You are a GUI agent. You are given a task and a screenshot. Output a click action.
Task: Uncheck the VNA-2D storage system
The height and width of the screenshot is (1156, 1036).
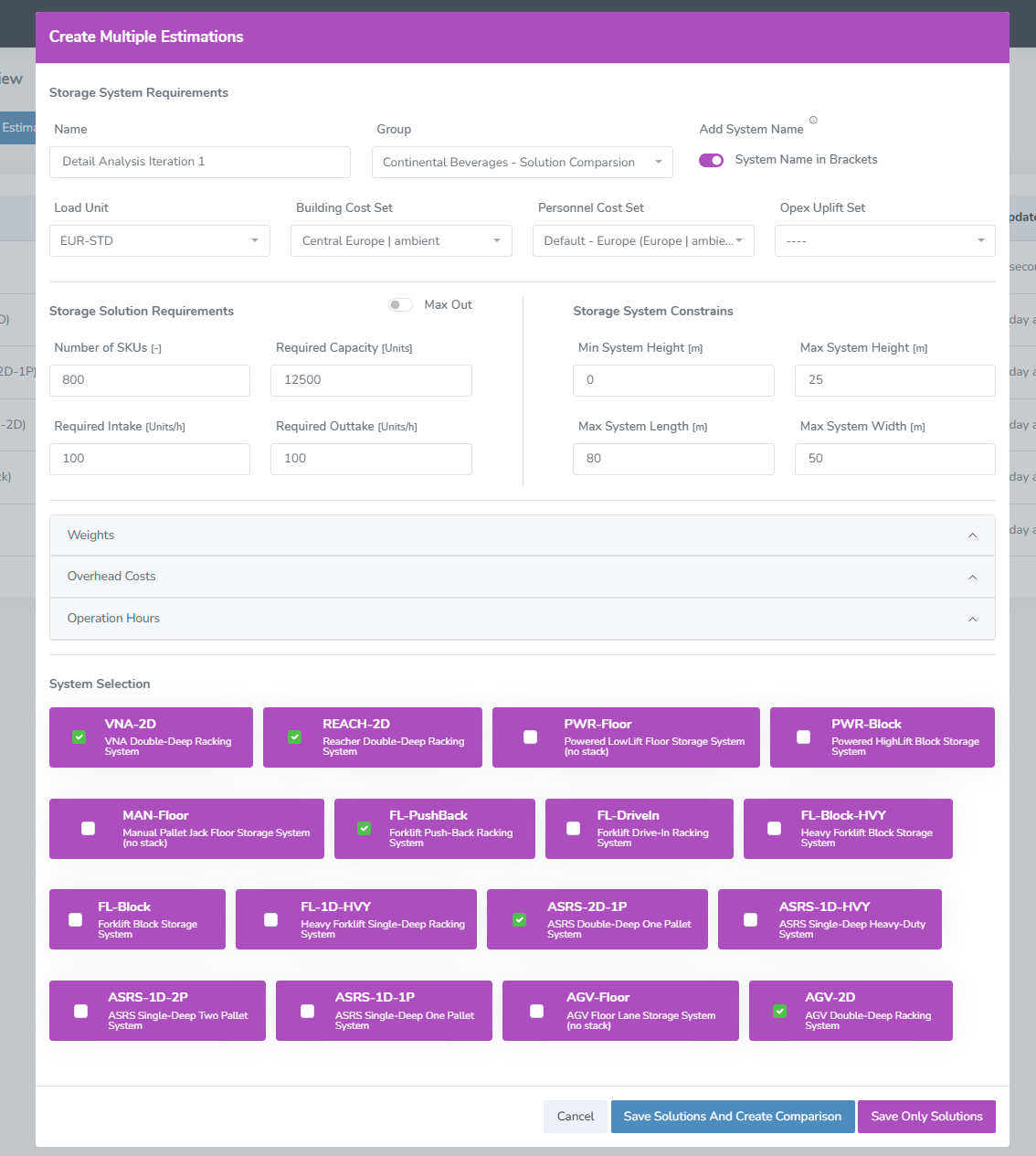point(79,737)
